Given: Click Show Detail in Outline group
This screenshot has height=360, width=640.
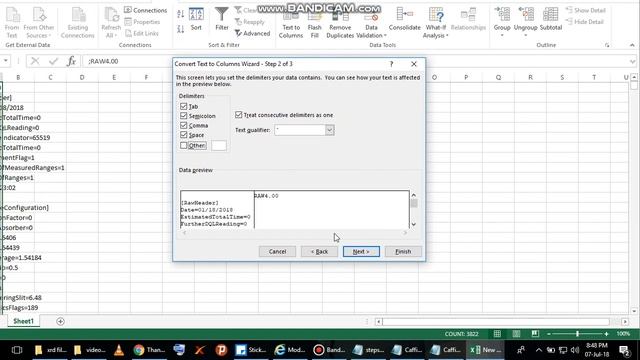Looking at the screenshot, I should [x=586, y=10].
